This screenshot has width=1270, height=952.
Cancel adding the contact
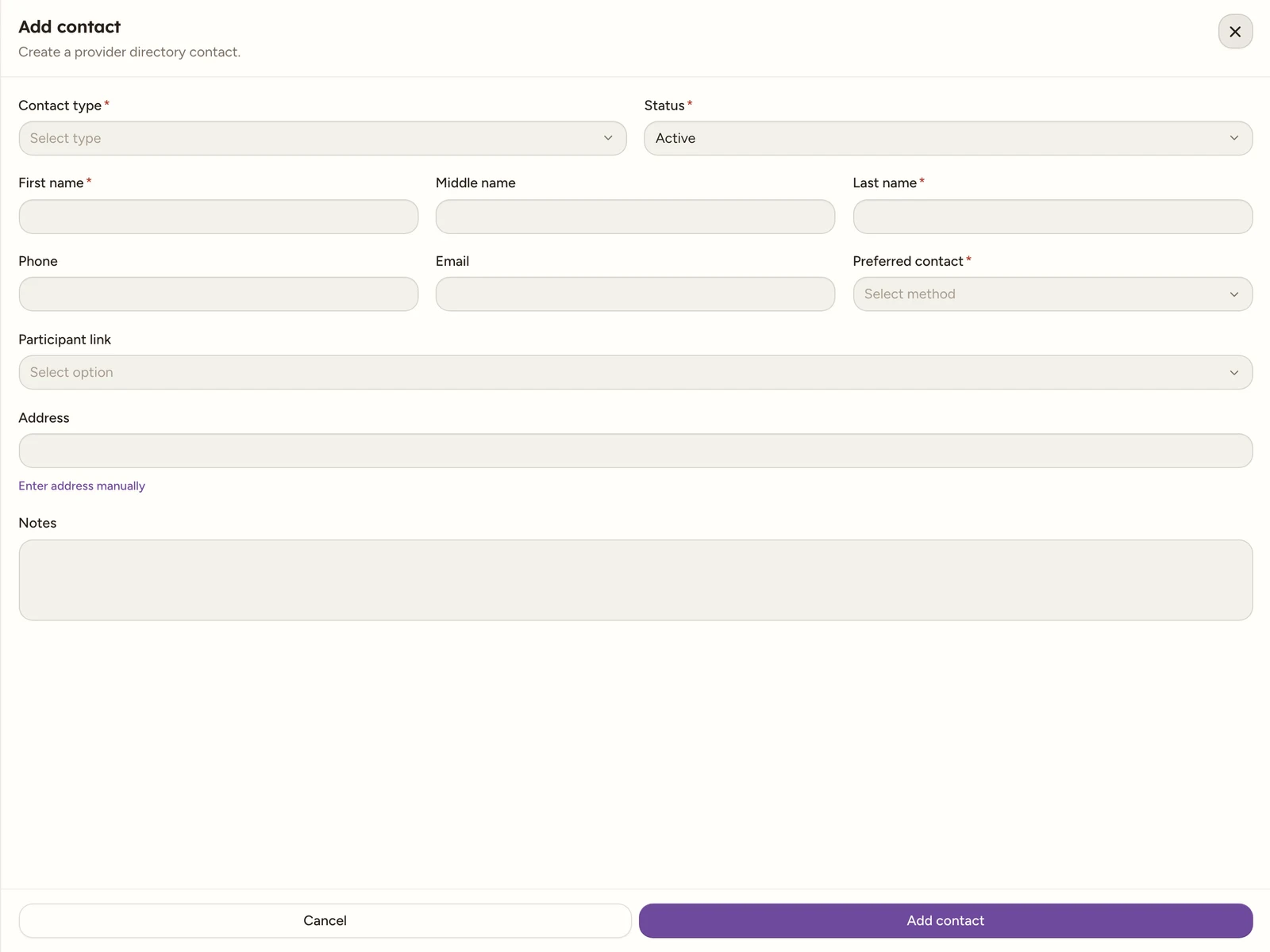[x=325, y=920]
